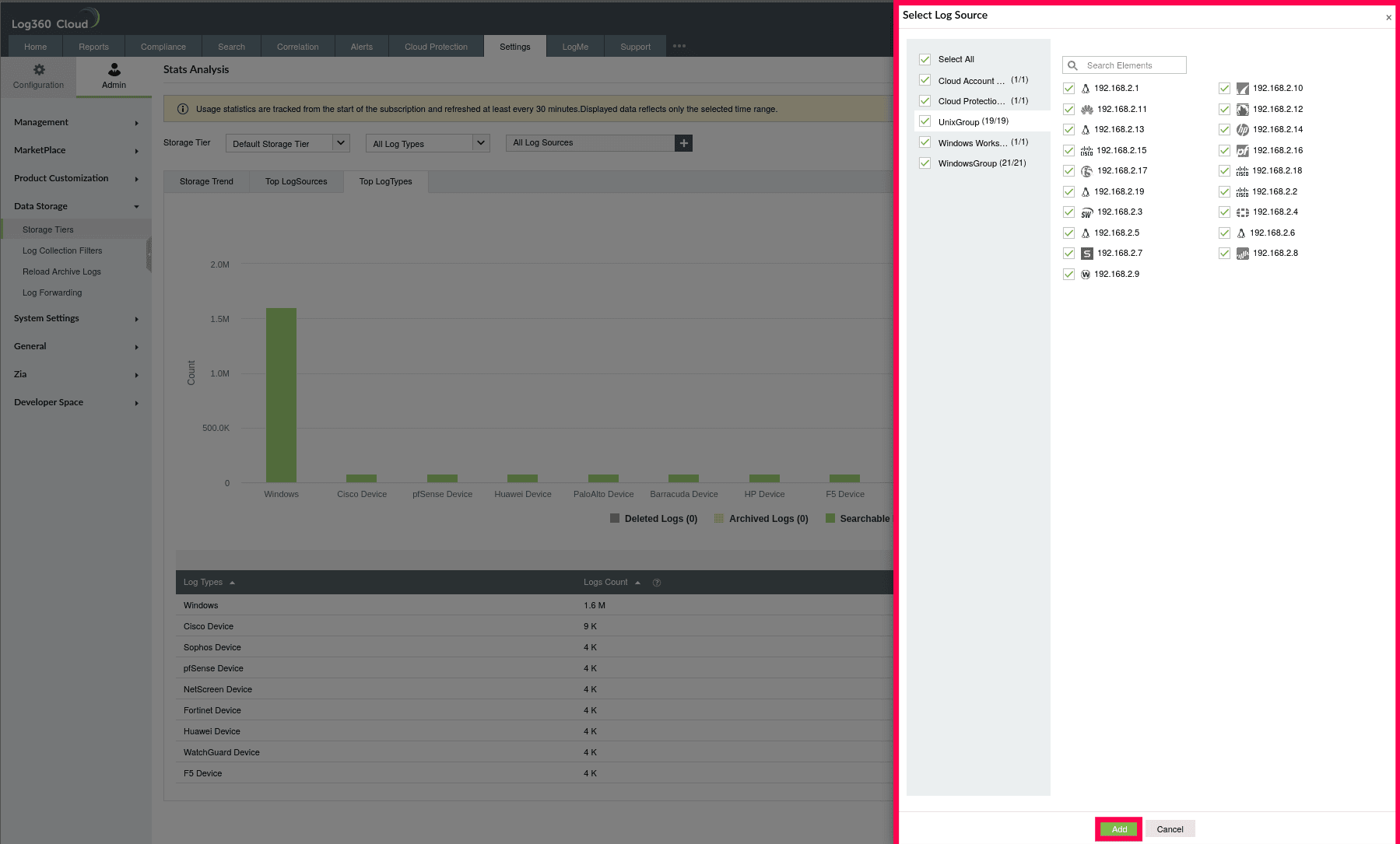Open Log Collection Filters link
This screenshot has height=844, width=1400.
[62, 250]
